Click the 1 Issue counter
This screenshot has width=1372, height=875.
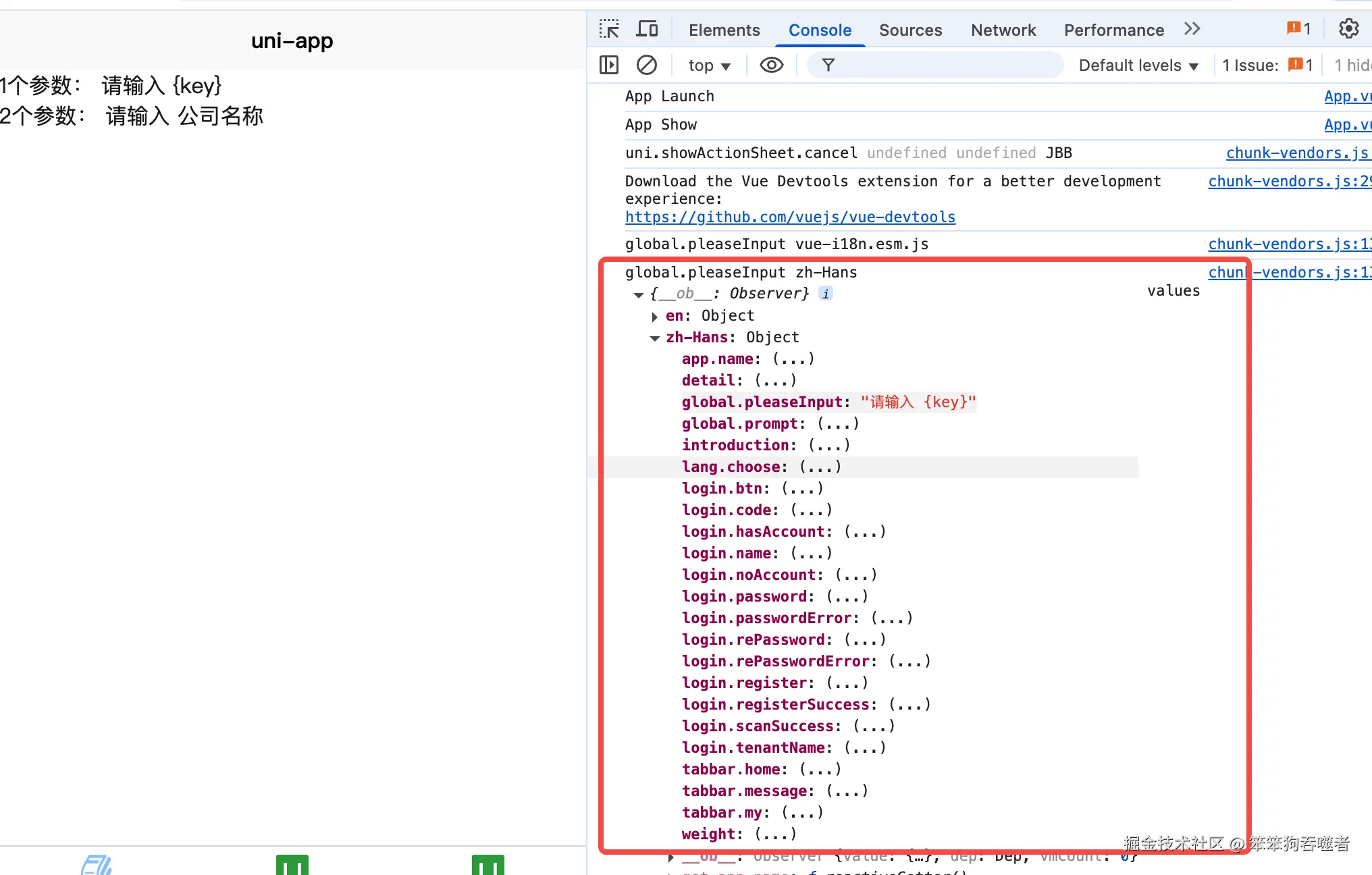(1267, 65)
